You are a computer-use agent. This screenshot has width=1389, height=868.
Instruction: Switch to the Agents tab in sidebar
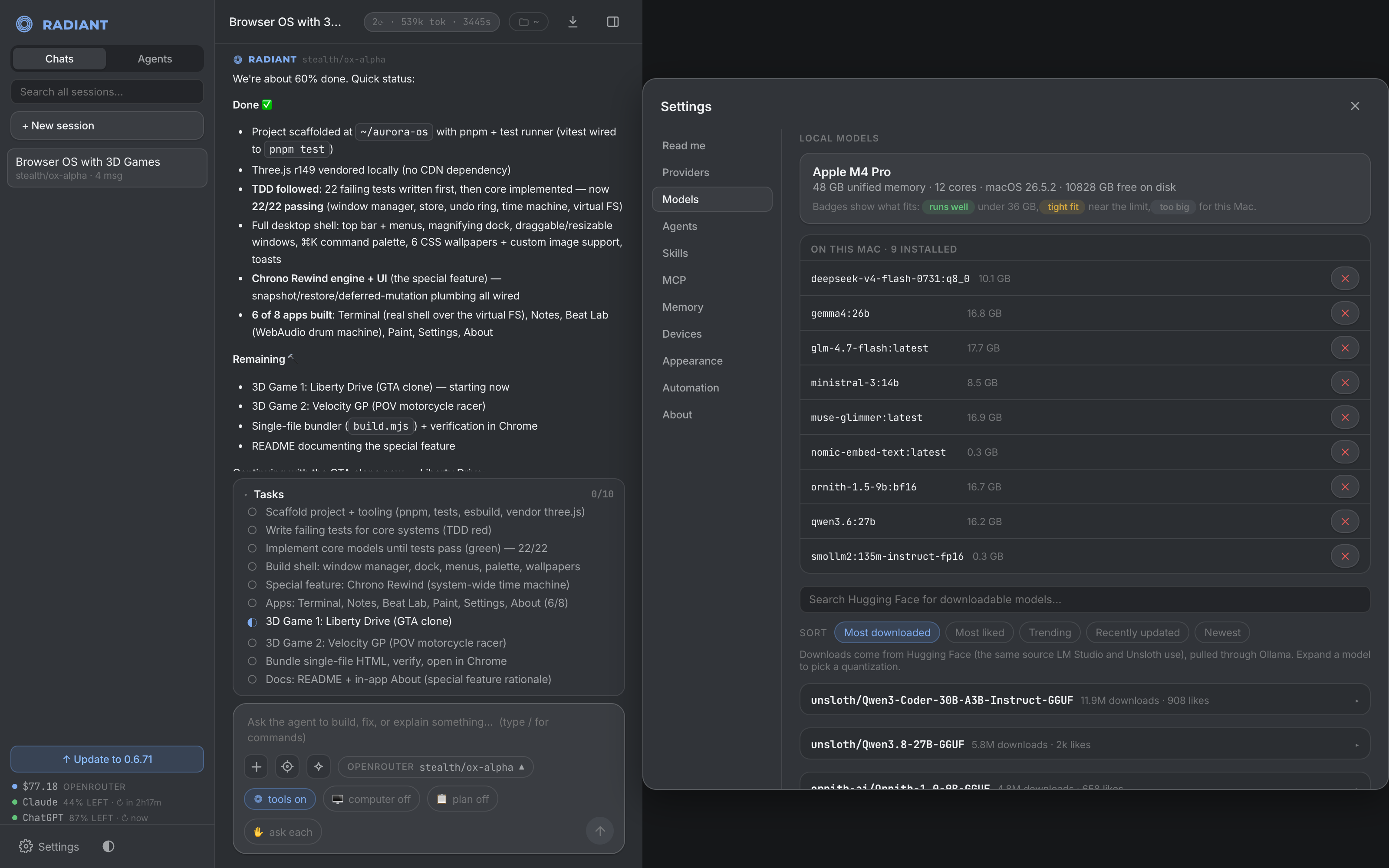155,59
